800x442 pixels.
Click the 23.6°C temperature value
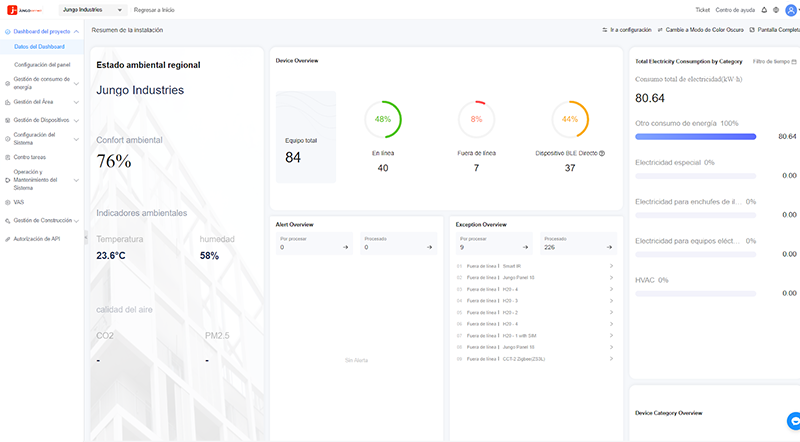click(111, 256)
